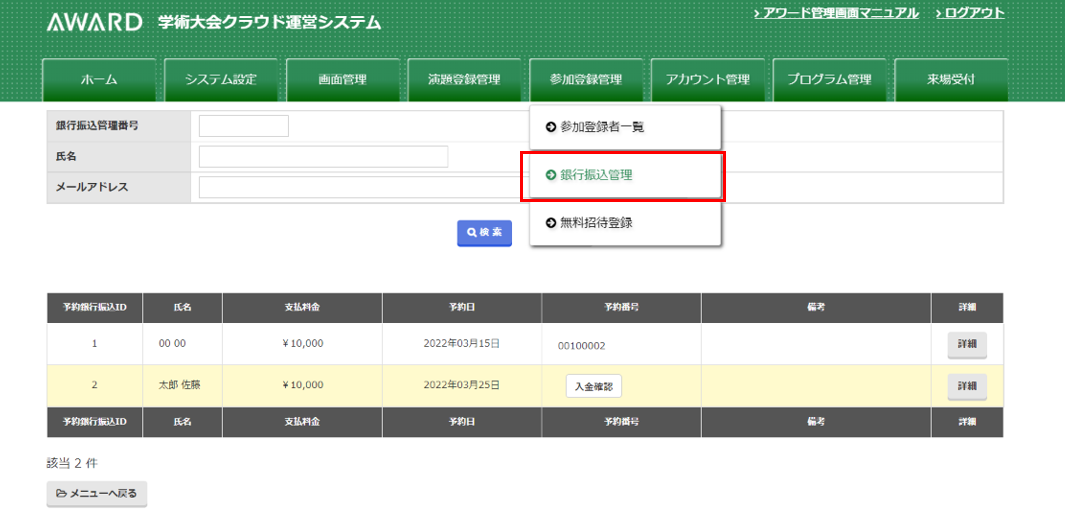Click the AWARD logo
This screenshot has height=517, width=1065.
(x=96, y=22)
